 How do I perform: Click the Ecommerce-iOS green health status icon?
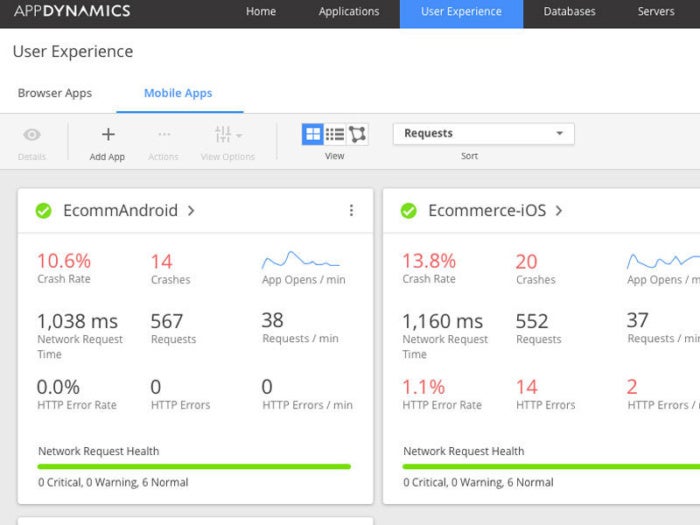pyautogui.click(x=408, y=211)
